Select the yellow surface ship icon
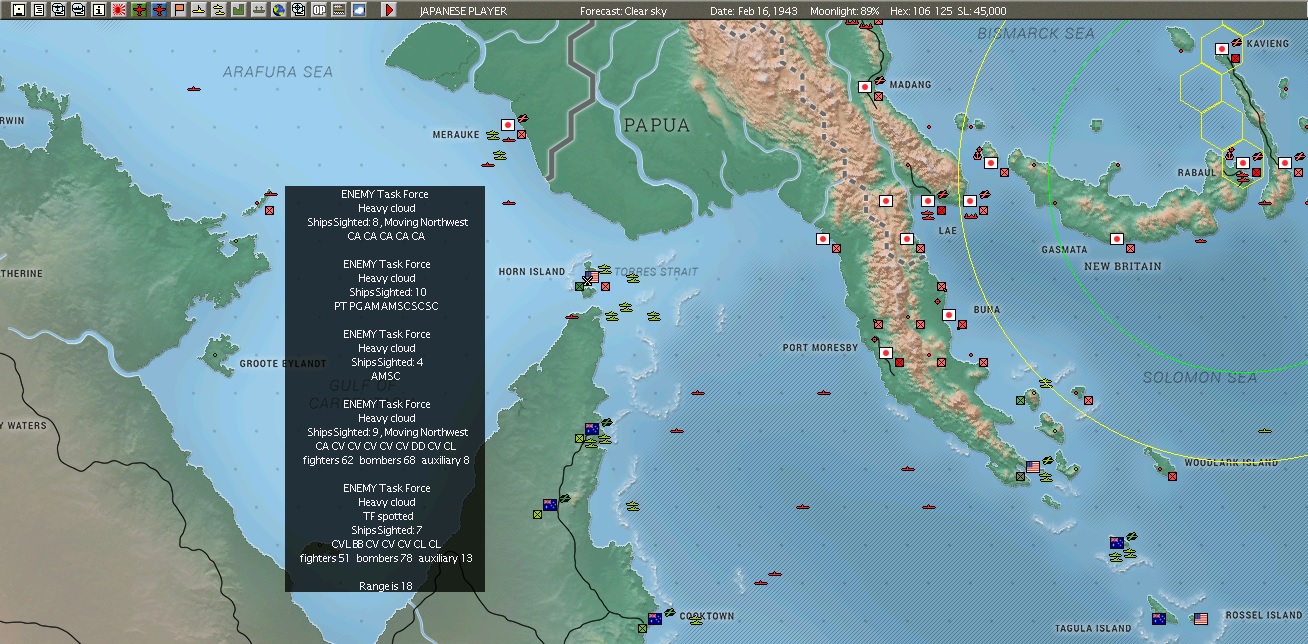Screen dimensions: 1308x644 pos(196,10)
